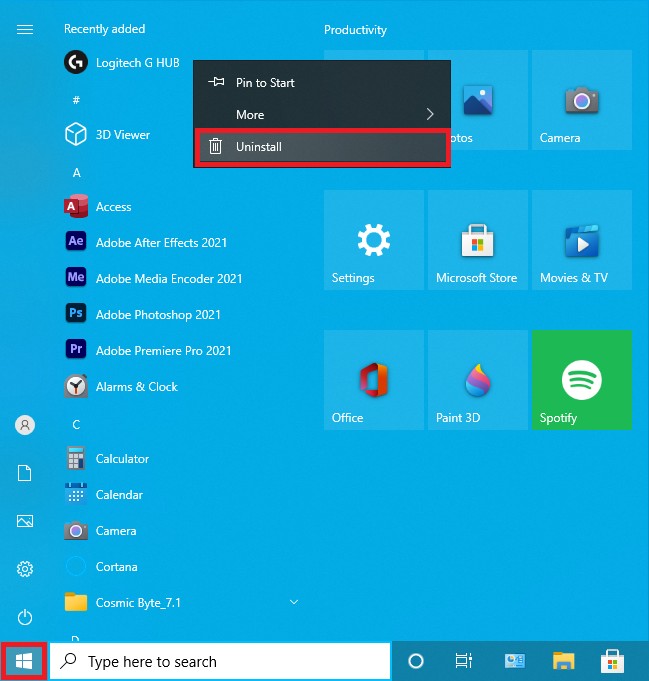This screenshot has height=681, width=649.
Task: Click the Productivity group title
Action: (x=355, y=30)
